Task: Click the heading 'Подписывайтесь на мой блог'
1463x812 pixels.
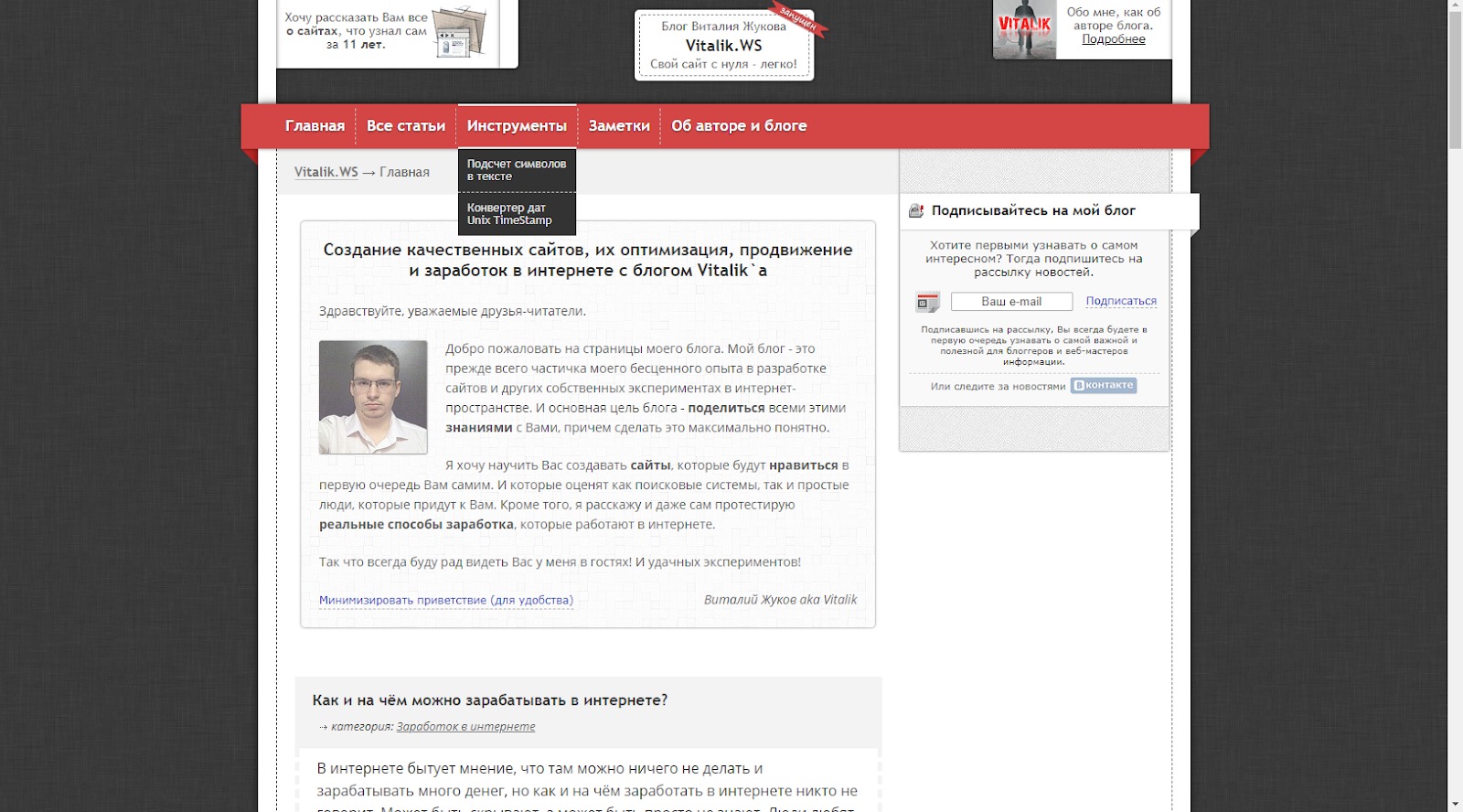Action: pos(1033,210)
